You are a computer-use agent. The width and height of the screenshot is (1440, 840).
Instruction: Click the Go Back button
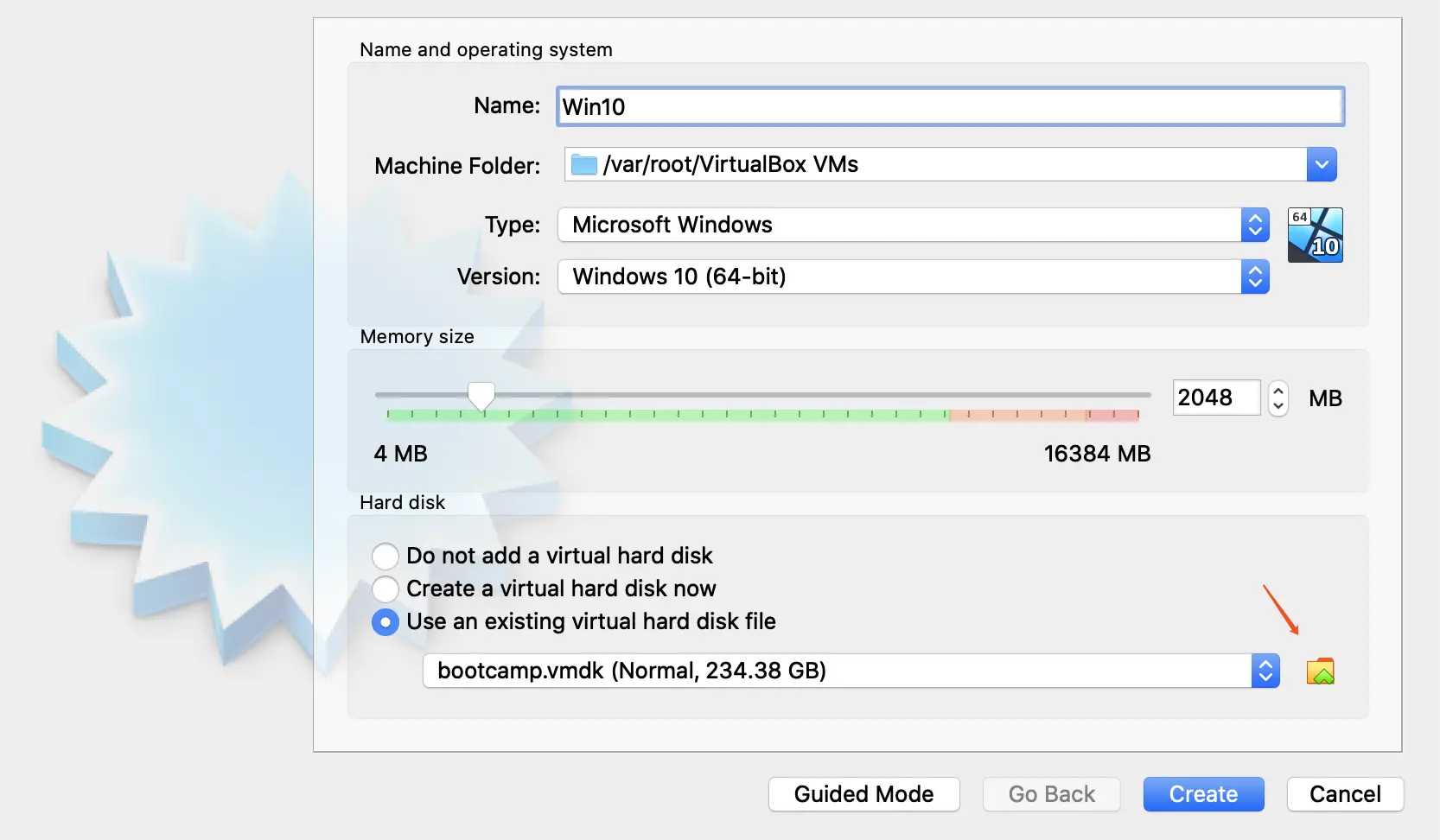click(1050, 793)
